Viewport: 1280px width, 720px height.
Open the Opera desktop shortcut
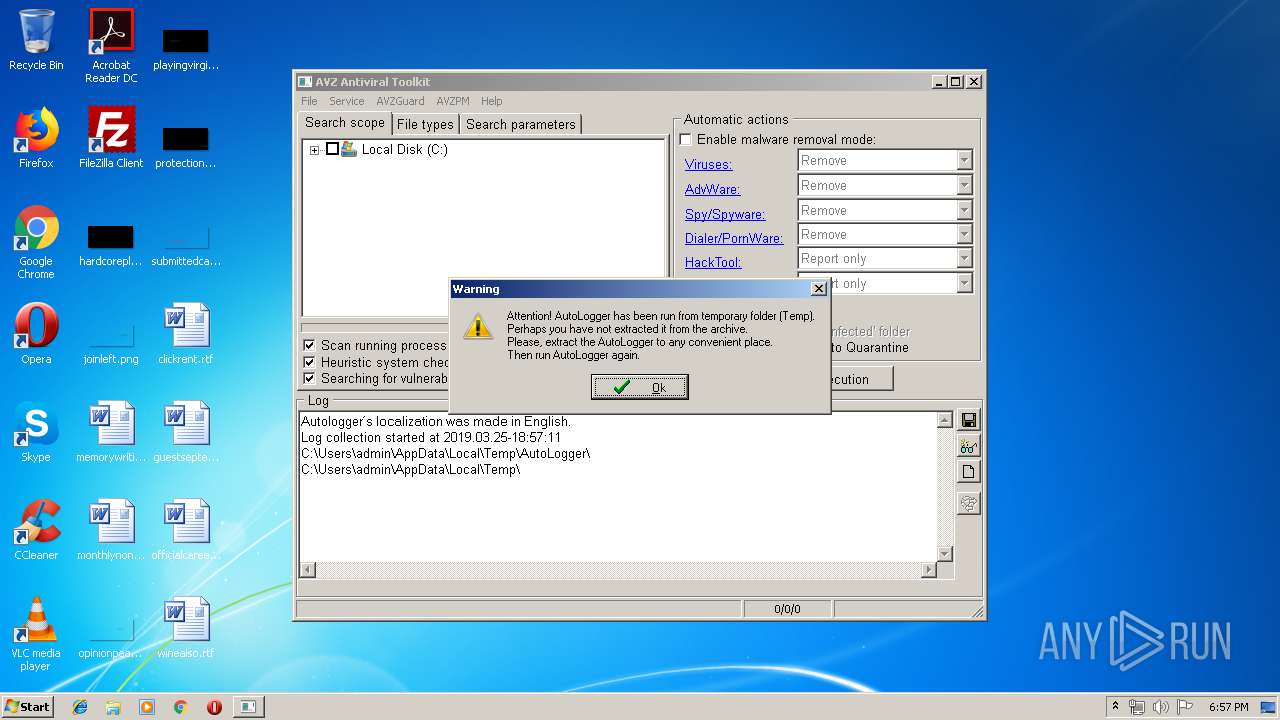pyautogui.click(x=36, y=334)
